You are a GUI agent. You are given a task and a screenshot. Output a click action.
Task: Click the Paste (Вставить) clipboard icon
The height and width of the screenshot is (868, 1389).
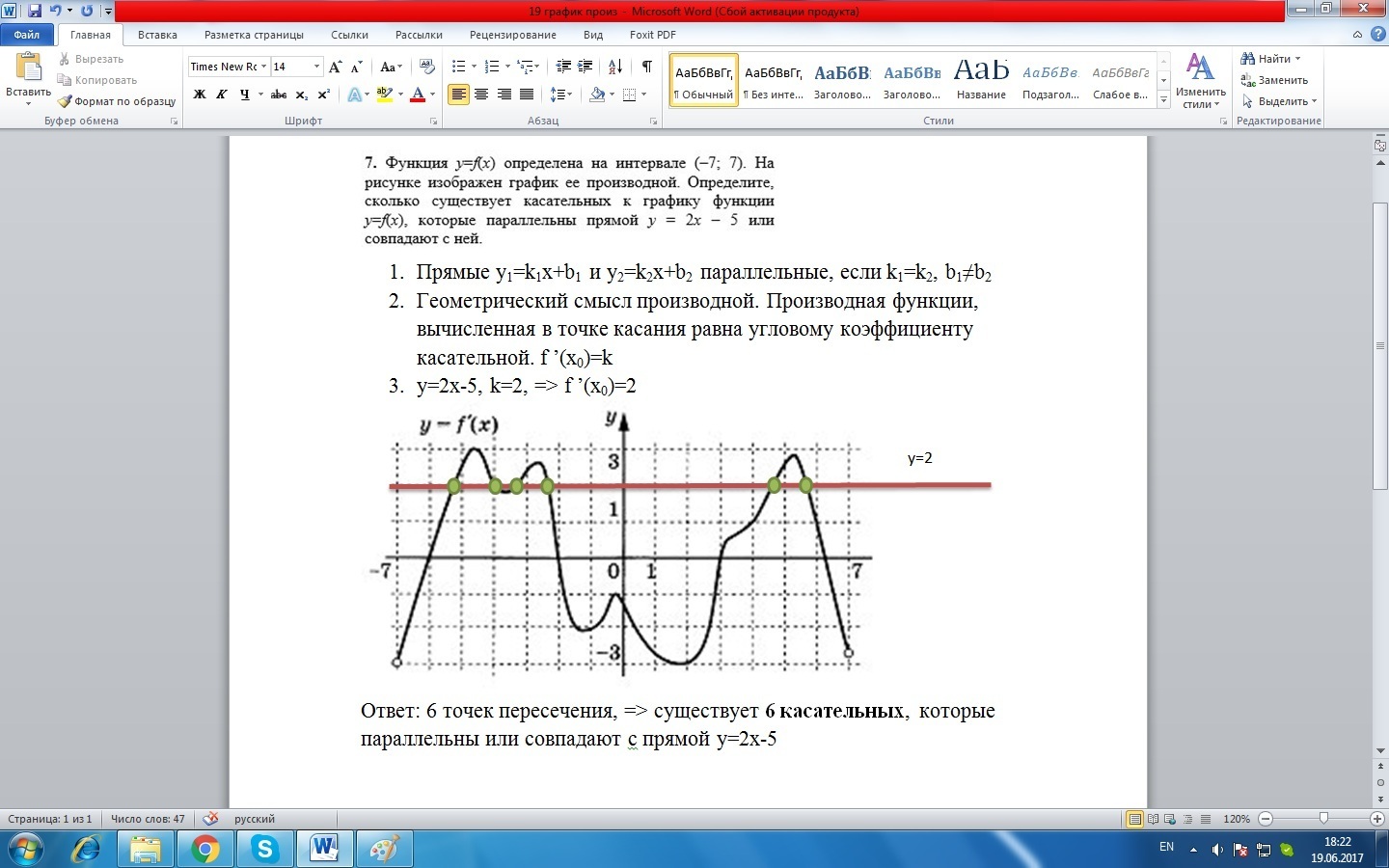click(x=28, y=68)
